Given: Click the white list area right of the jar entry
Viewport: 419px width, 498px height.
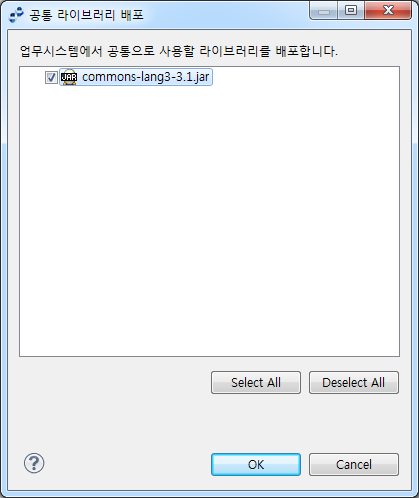Looking at the screenshot, I should (305, 77).
